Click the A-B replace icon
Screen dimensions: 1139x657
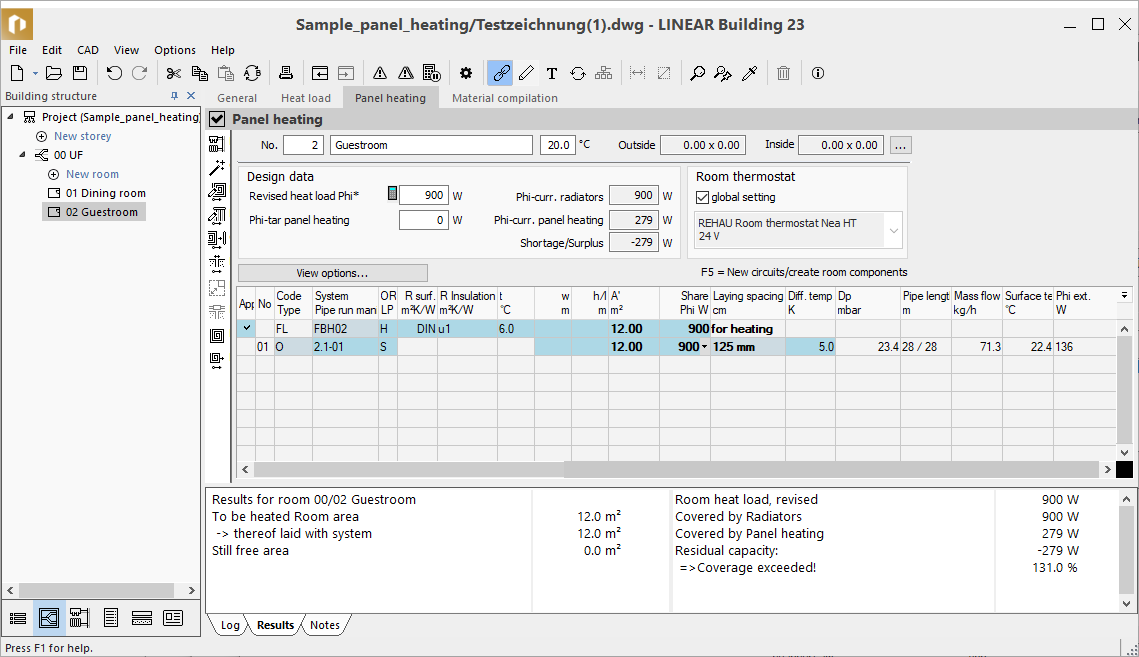point(252,73)
